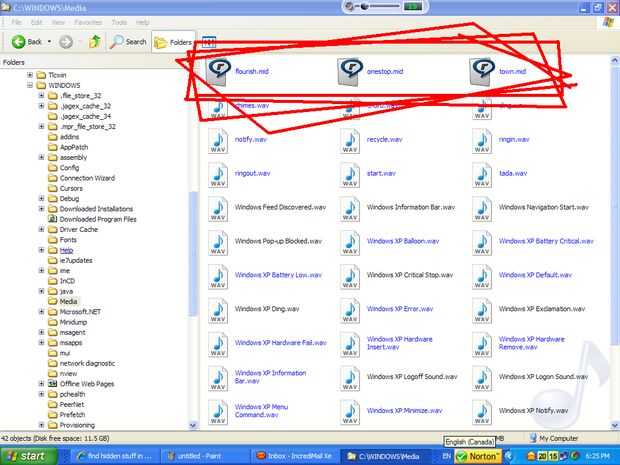Viewport: 620px width, 465px height.
Task: Select Windows XP Notify.wav icon
Action: tap(482, 412)
